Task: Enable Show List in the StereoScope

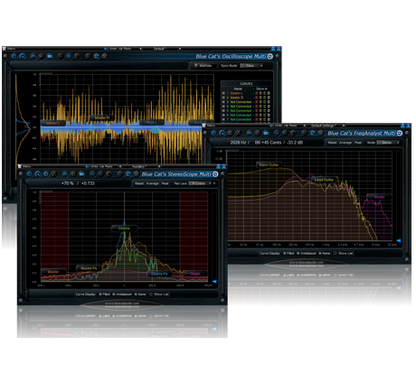Action: tap(151, 294)
